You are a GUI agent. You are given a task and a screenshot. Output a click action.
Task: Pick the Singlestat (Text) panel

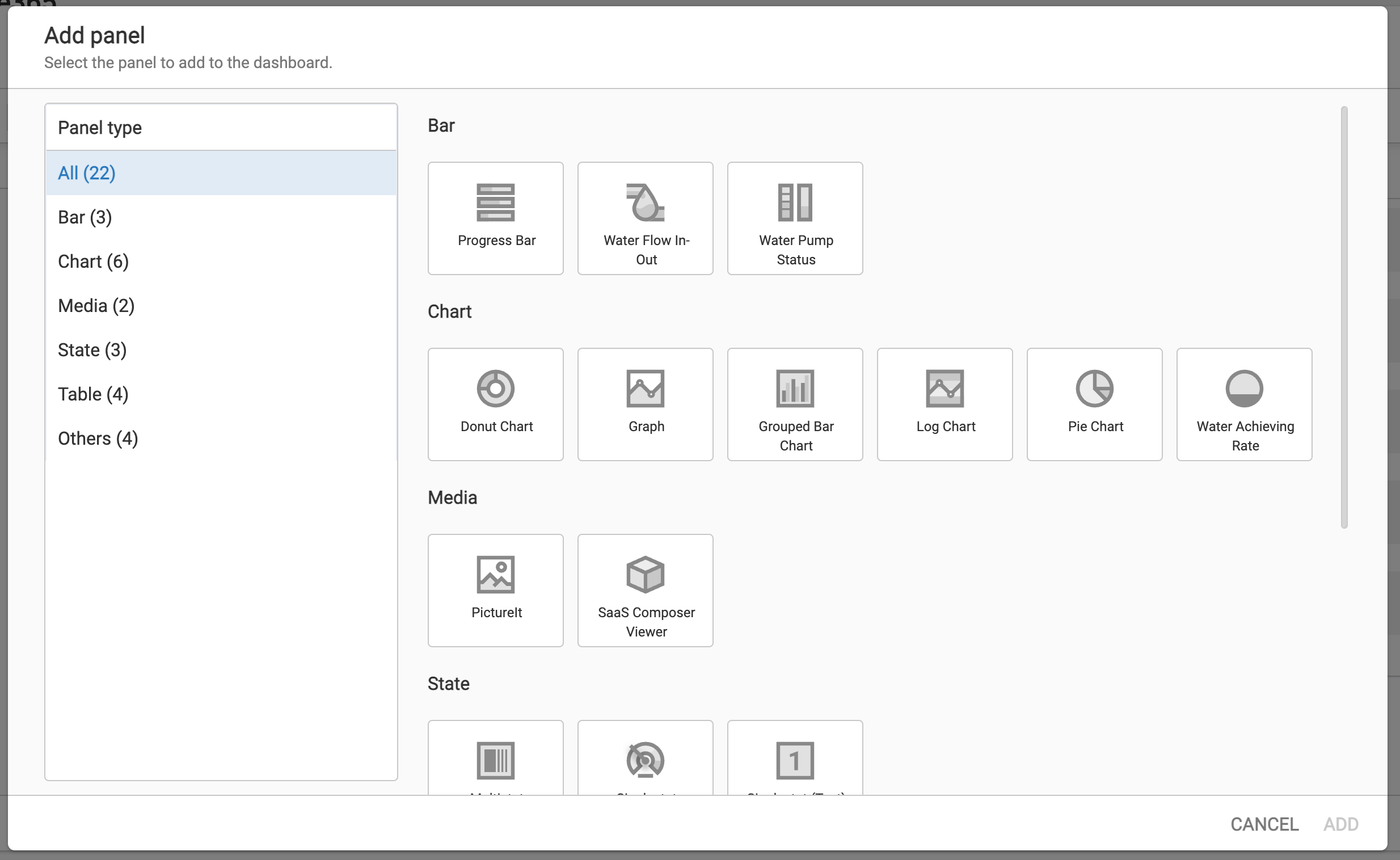click(x=795, y=762)
